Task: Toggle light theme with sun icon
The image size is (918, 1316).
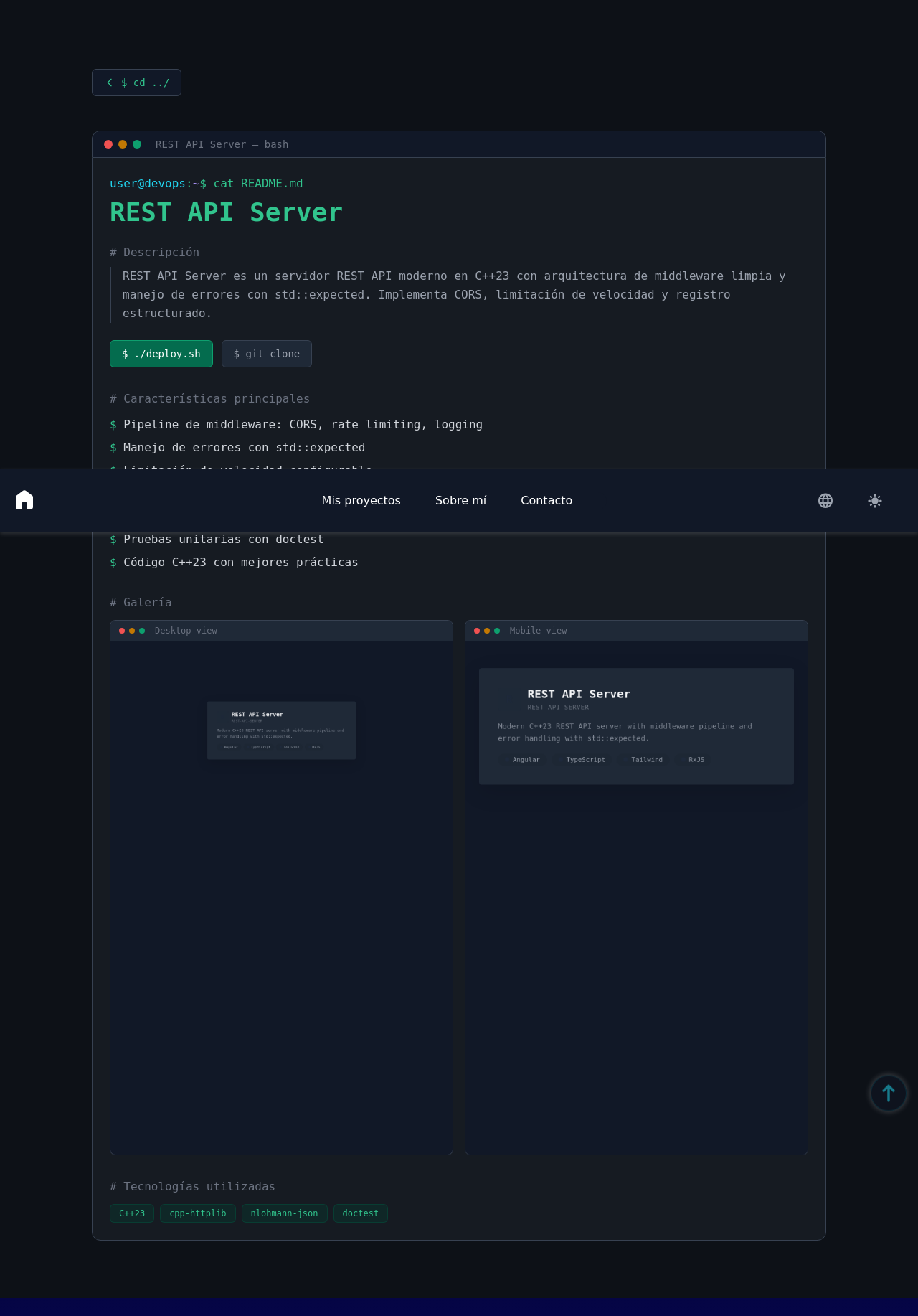Action: pyautogui.click(x=875, y=501)
